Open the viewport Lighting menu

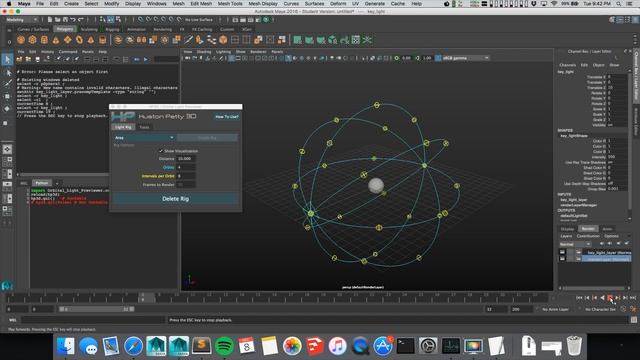(223, 52)
